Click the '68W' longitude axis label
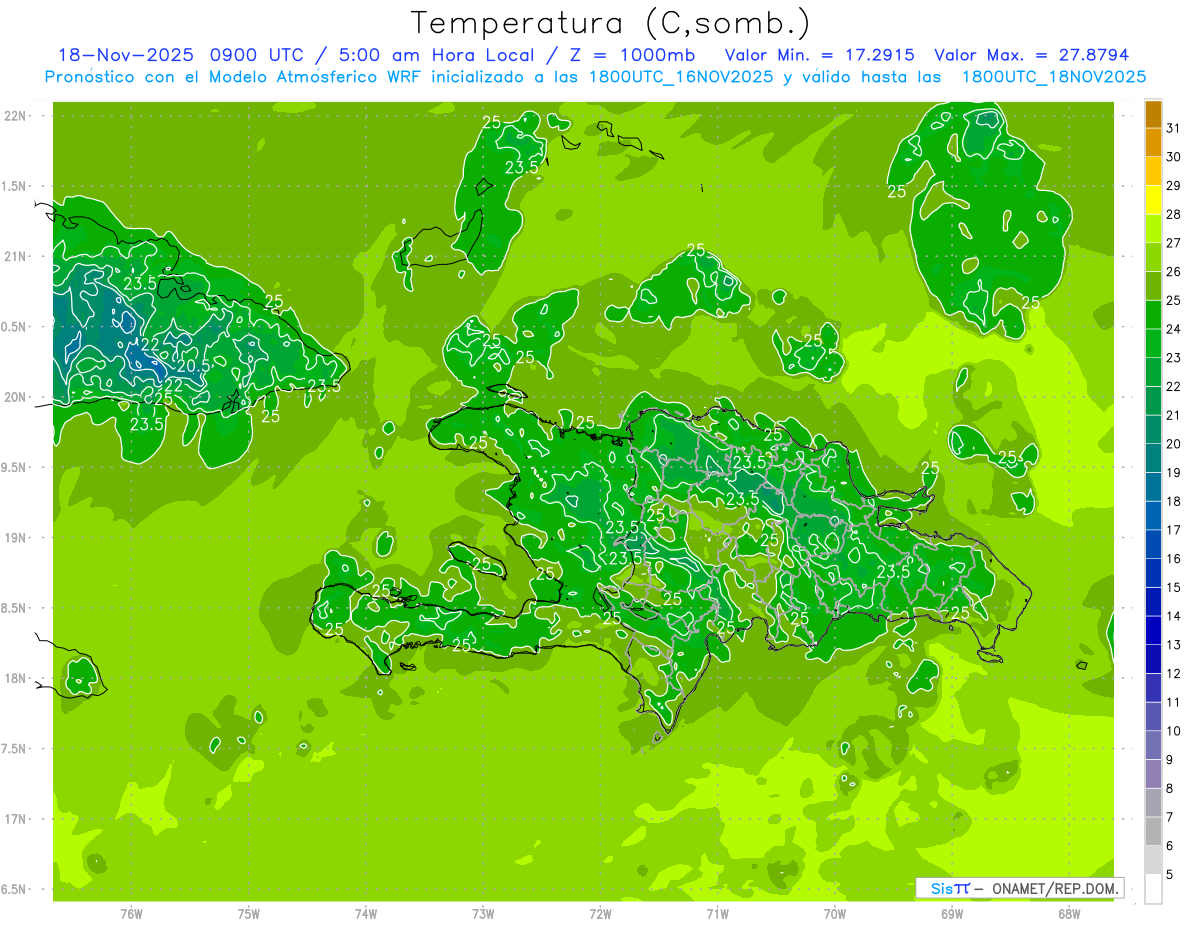 point(1069,914)
